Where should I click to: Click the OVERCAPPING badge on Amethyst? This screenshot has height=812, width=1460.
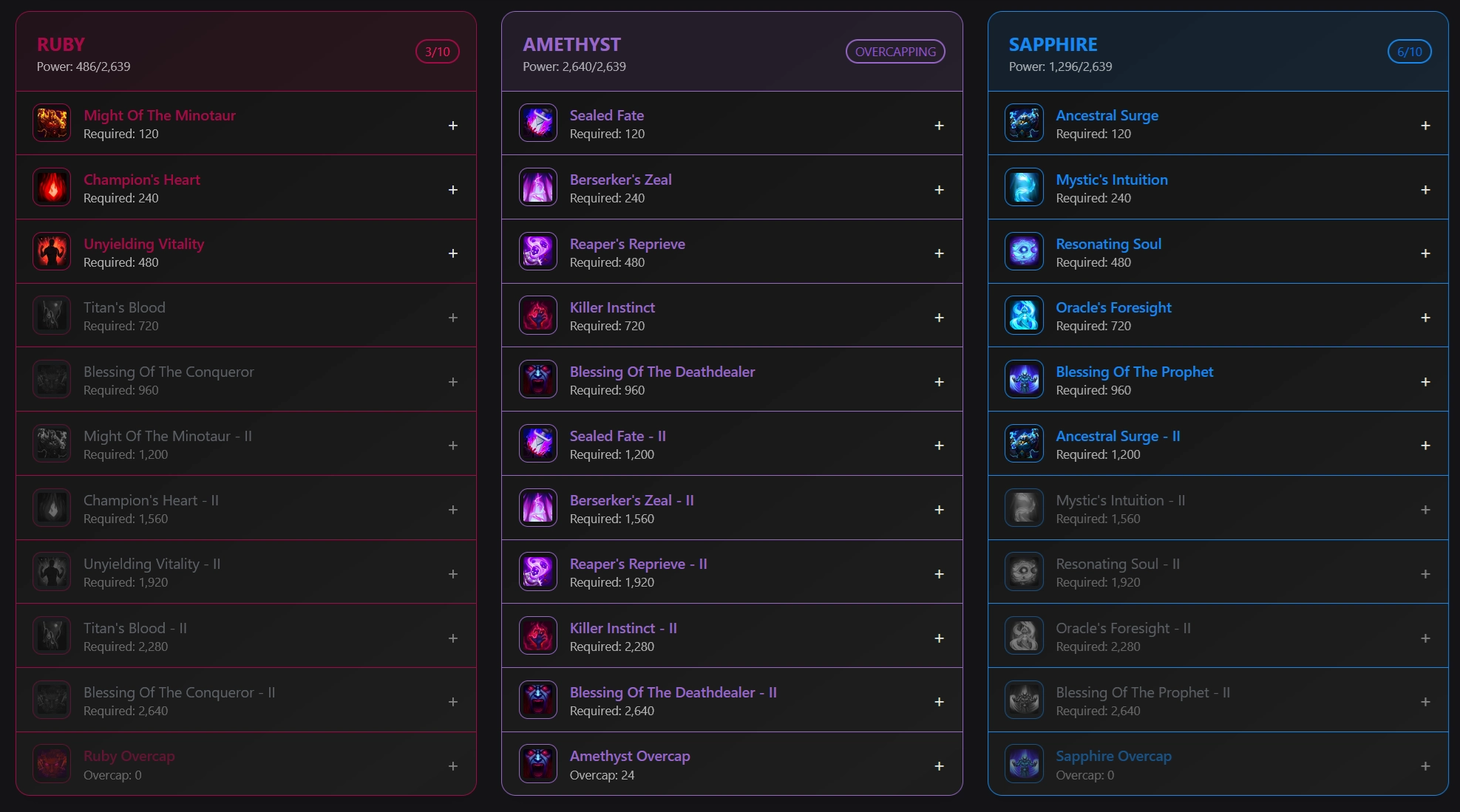point(895,52)
